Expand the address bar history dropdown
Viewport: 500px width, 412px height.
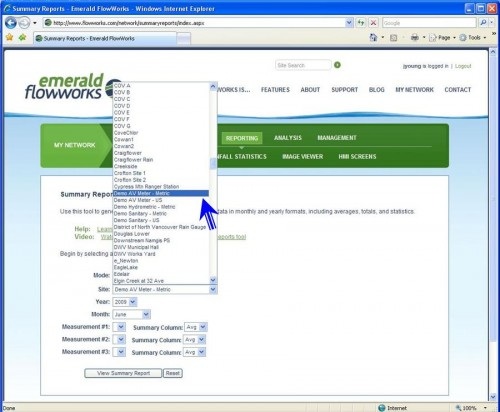pyautogui.click(x=349, y=23)
